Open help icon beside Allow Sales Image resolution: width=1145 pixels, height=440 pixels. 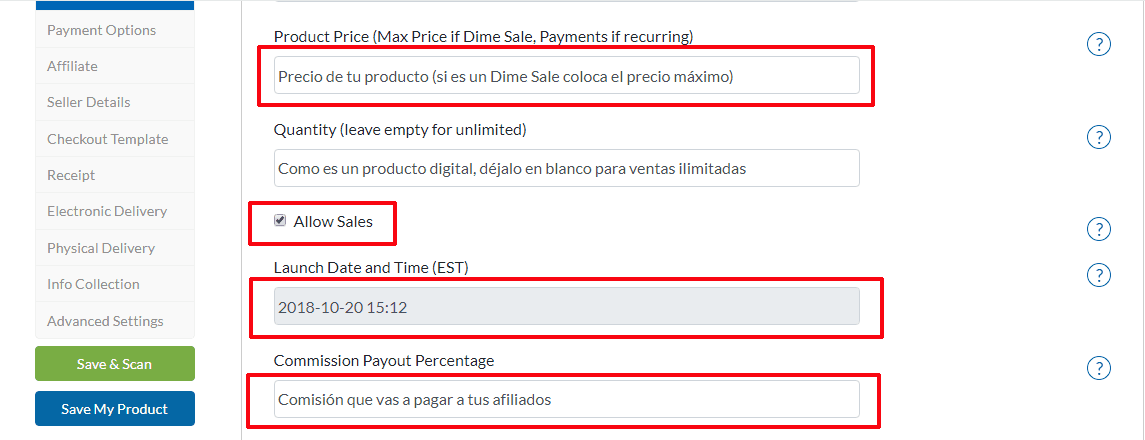[1098, 229]
